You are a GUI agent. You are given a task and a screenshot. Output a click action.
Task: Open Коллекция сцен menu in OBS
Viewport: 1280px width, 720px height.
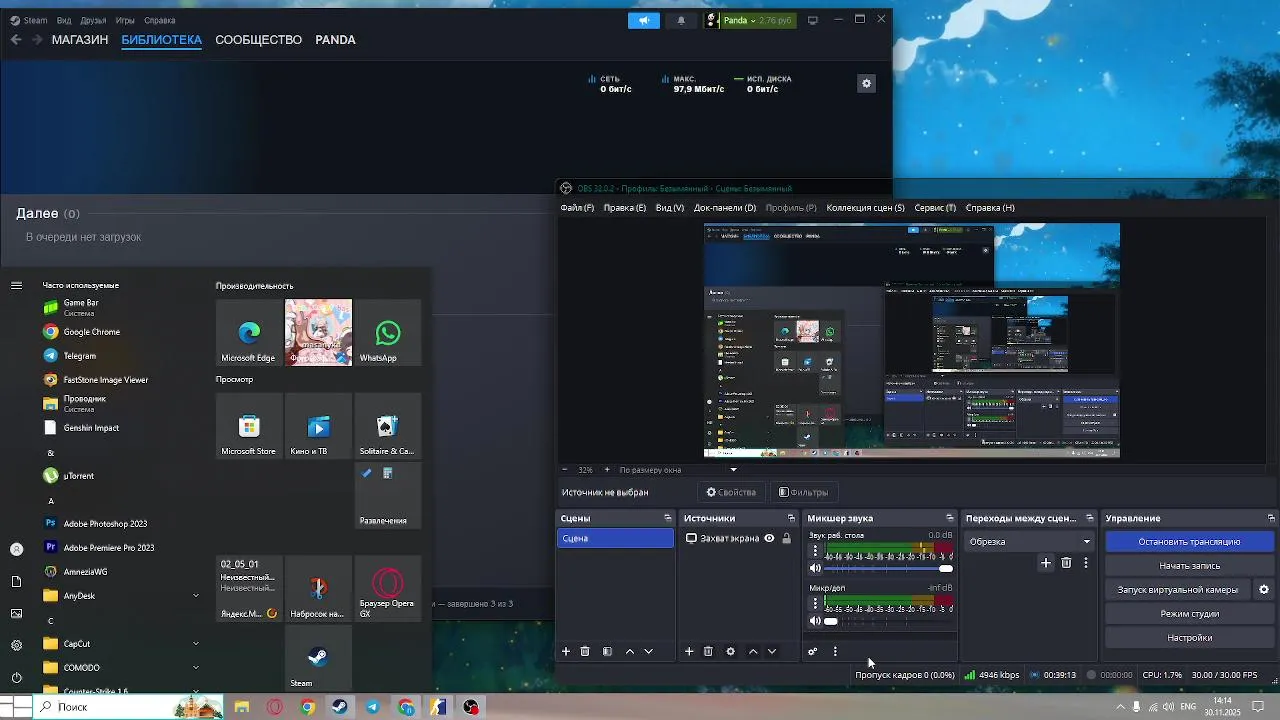pyautogui.click(x=865, y=208)
